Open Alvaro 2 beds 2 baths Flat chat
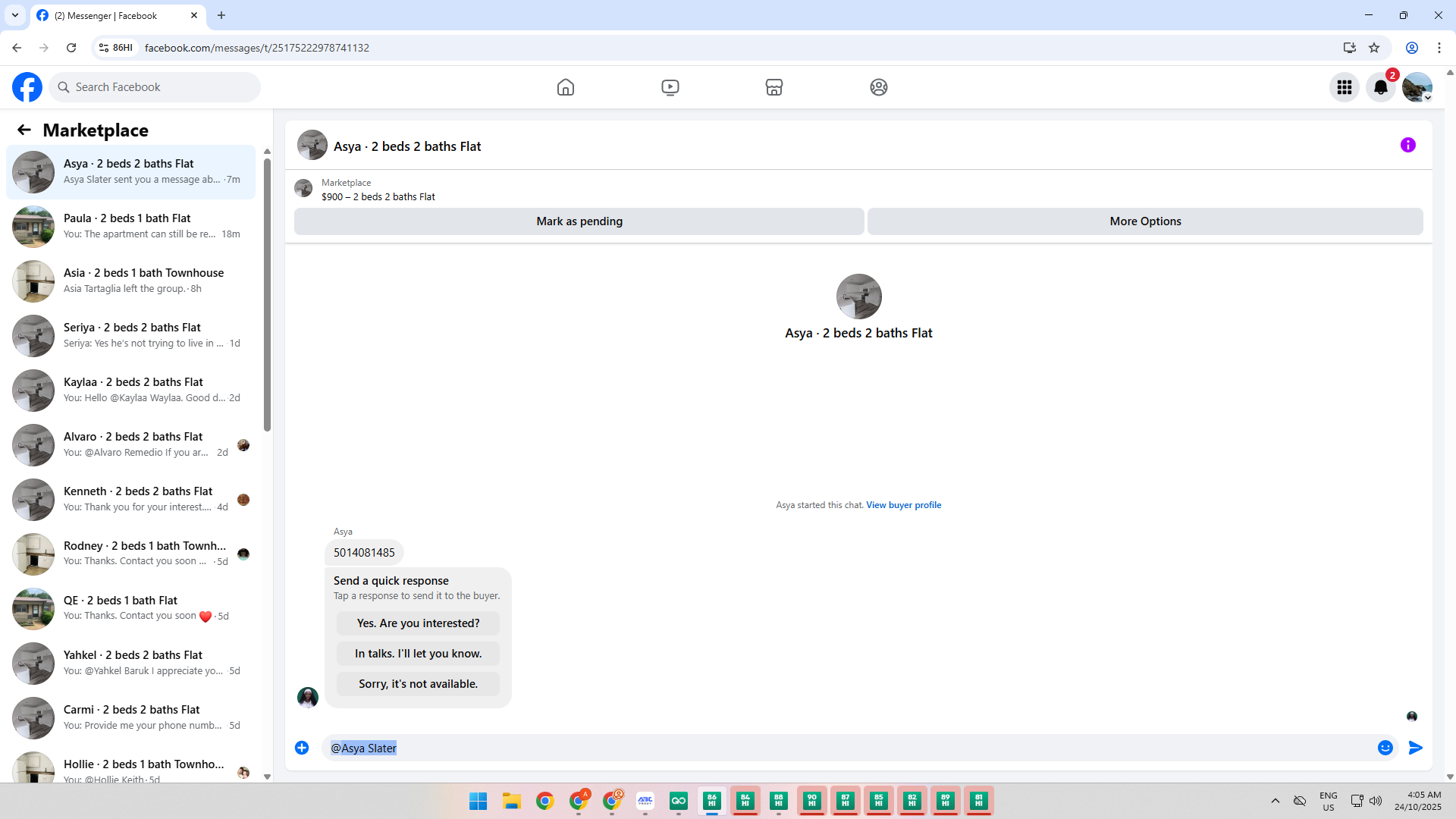The width and height of the screenshot is (1456, 819). click(x=130, y=445)
